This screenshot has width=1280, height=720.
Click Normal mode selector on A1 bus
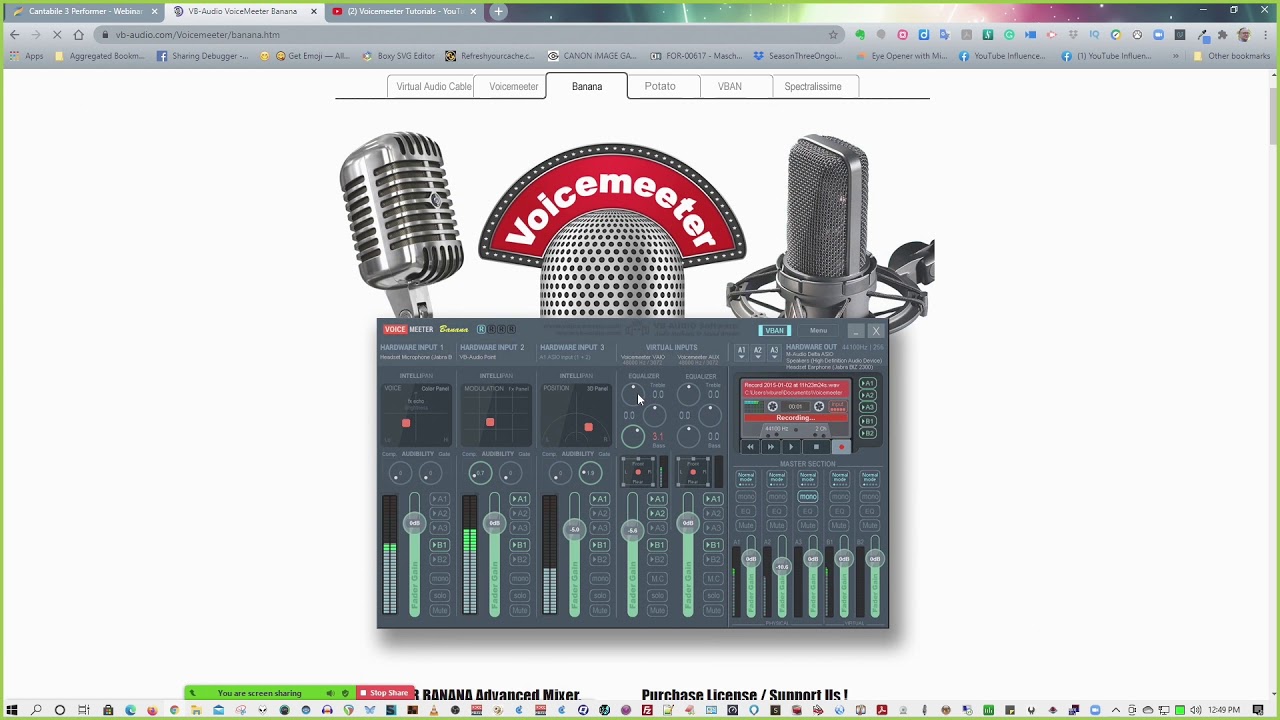pos(746,479)
